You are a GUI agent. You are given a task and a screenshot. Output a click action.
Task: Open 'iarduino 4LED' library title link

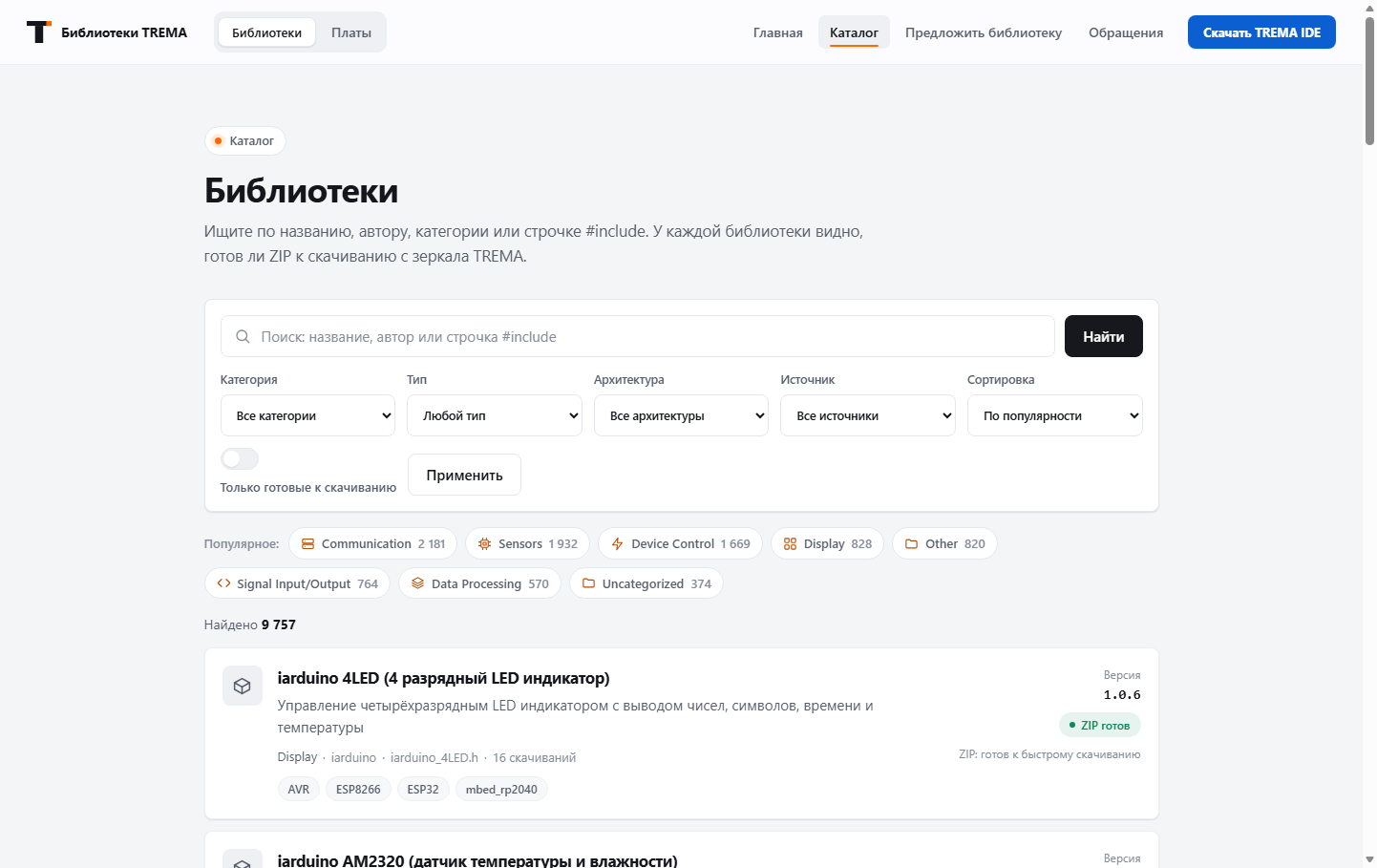(443, 678)
